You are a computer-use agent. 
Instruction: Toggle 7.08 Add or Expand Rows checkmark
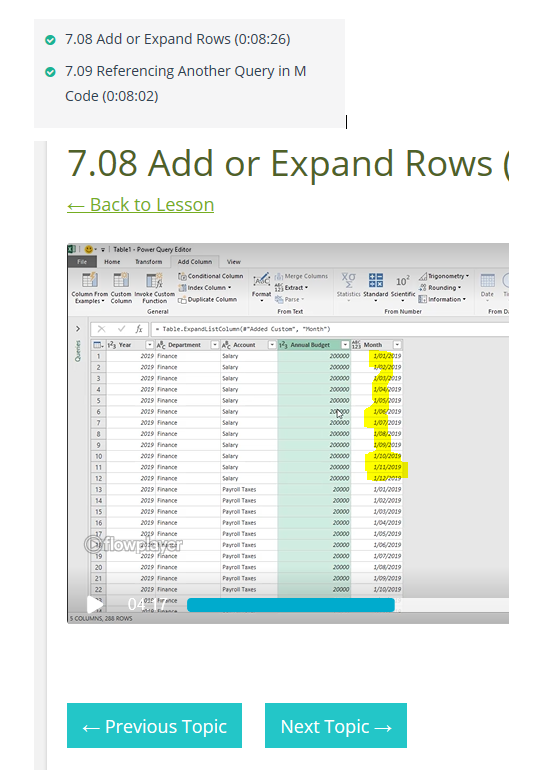click(50, 40)
